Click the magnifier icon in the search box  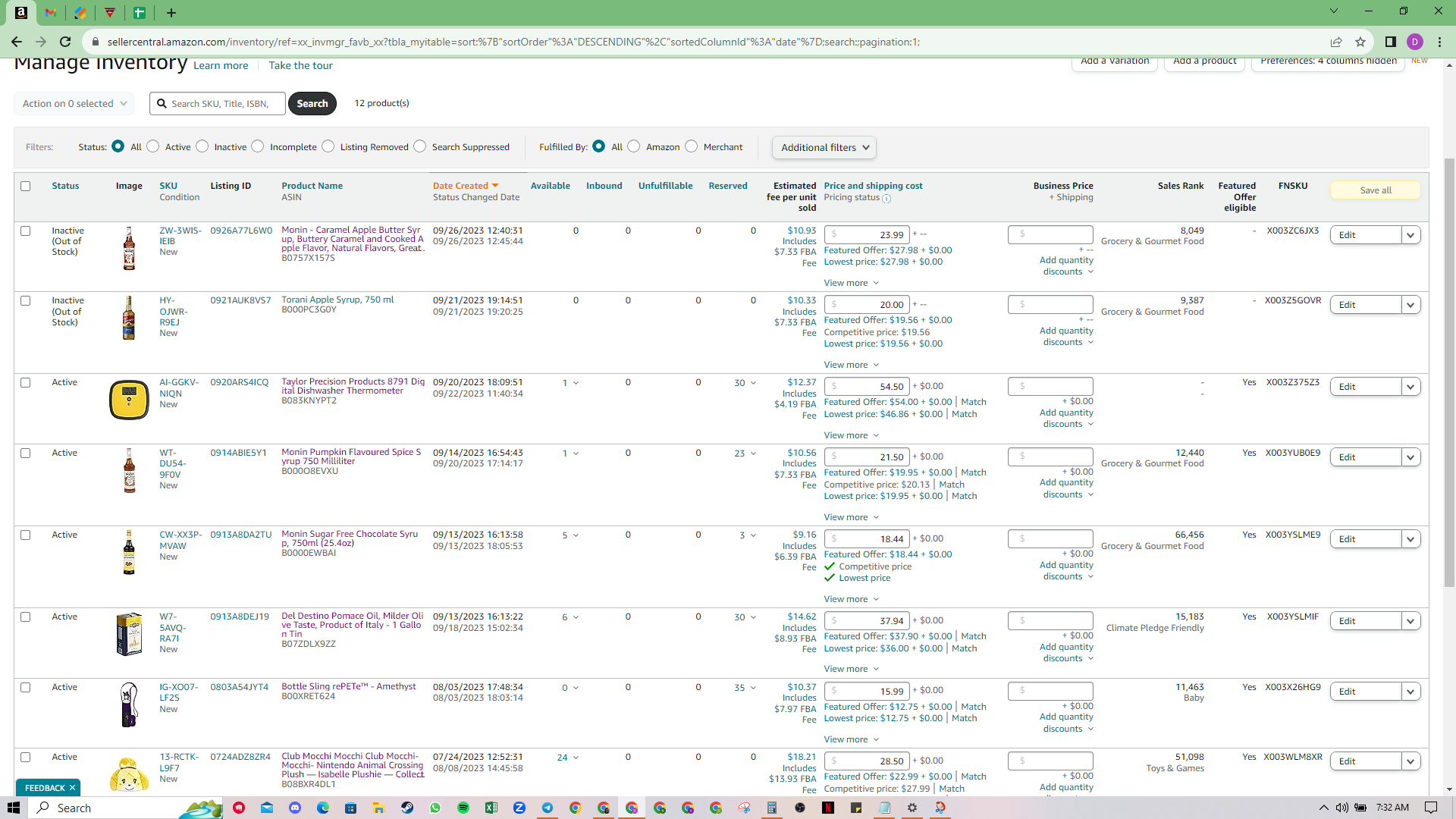pyautogui.click(x=162, y=103)
